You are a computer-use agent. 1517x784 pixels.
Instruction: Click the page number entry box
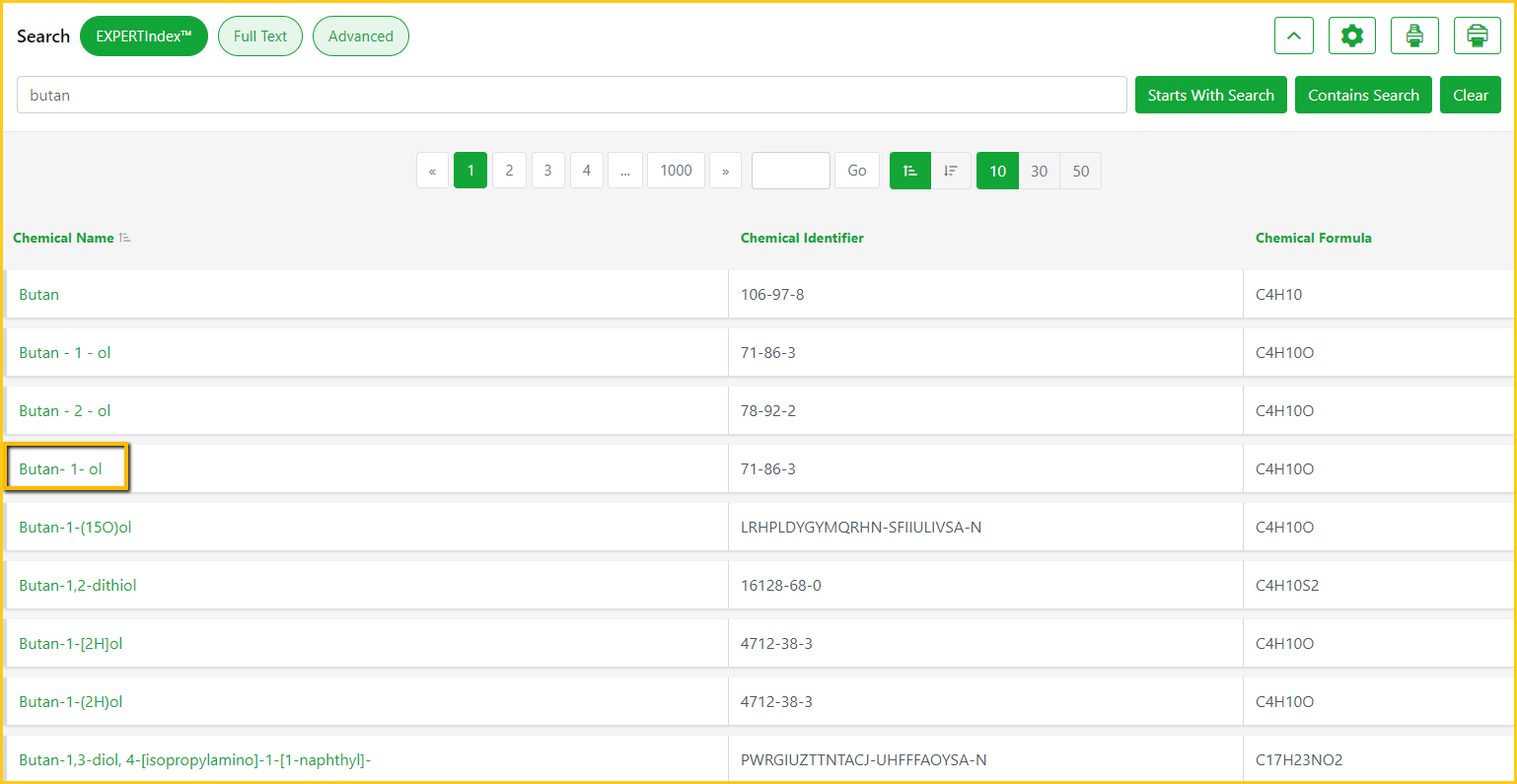(x=790, y=171)
